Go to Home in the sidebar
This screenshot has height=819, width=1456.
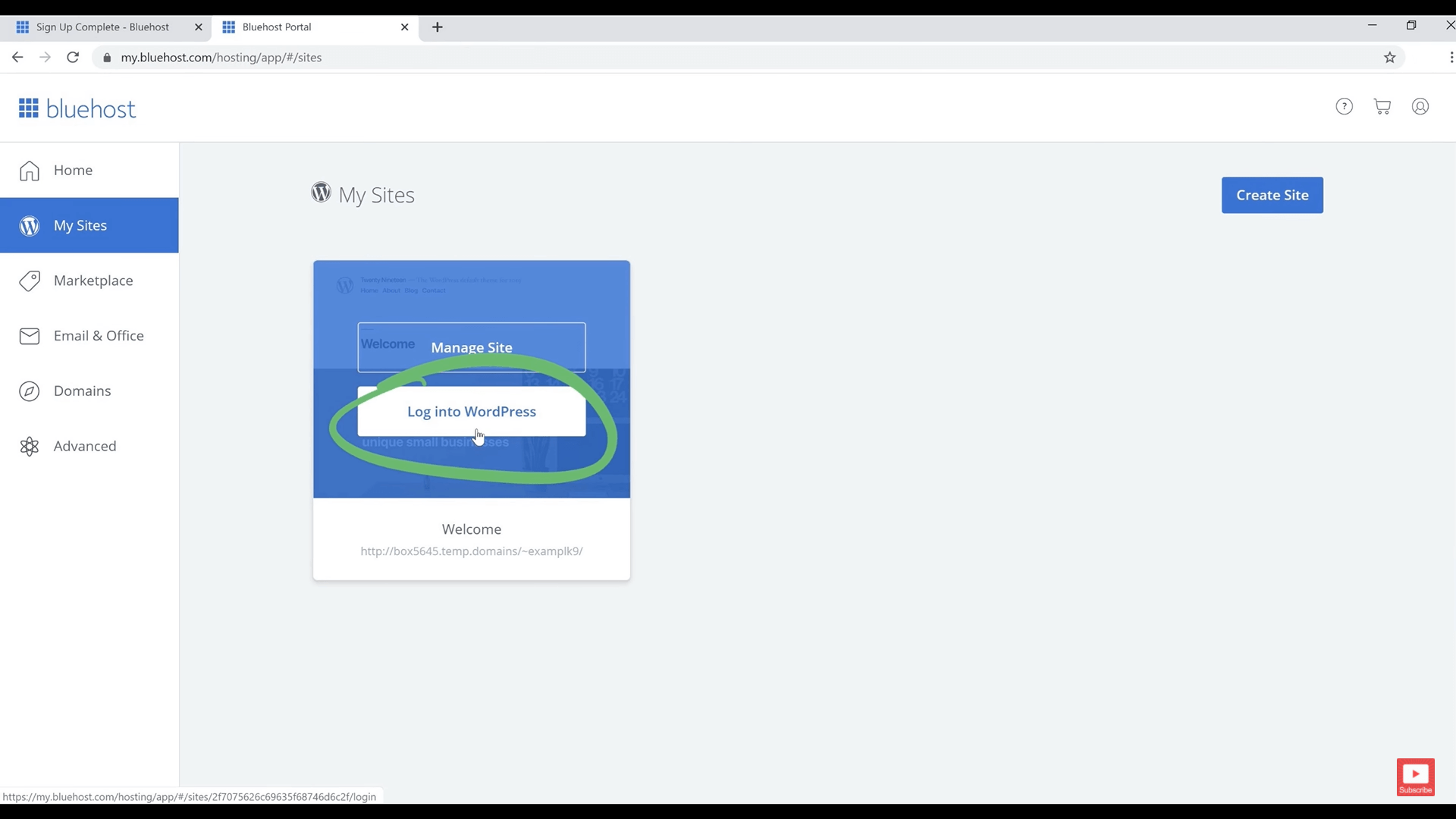point(89,170)
